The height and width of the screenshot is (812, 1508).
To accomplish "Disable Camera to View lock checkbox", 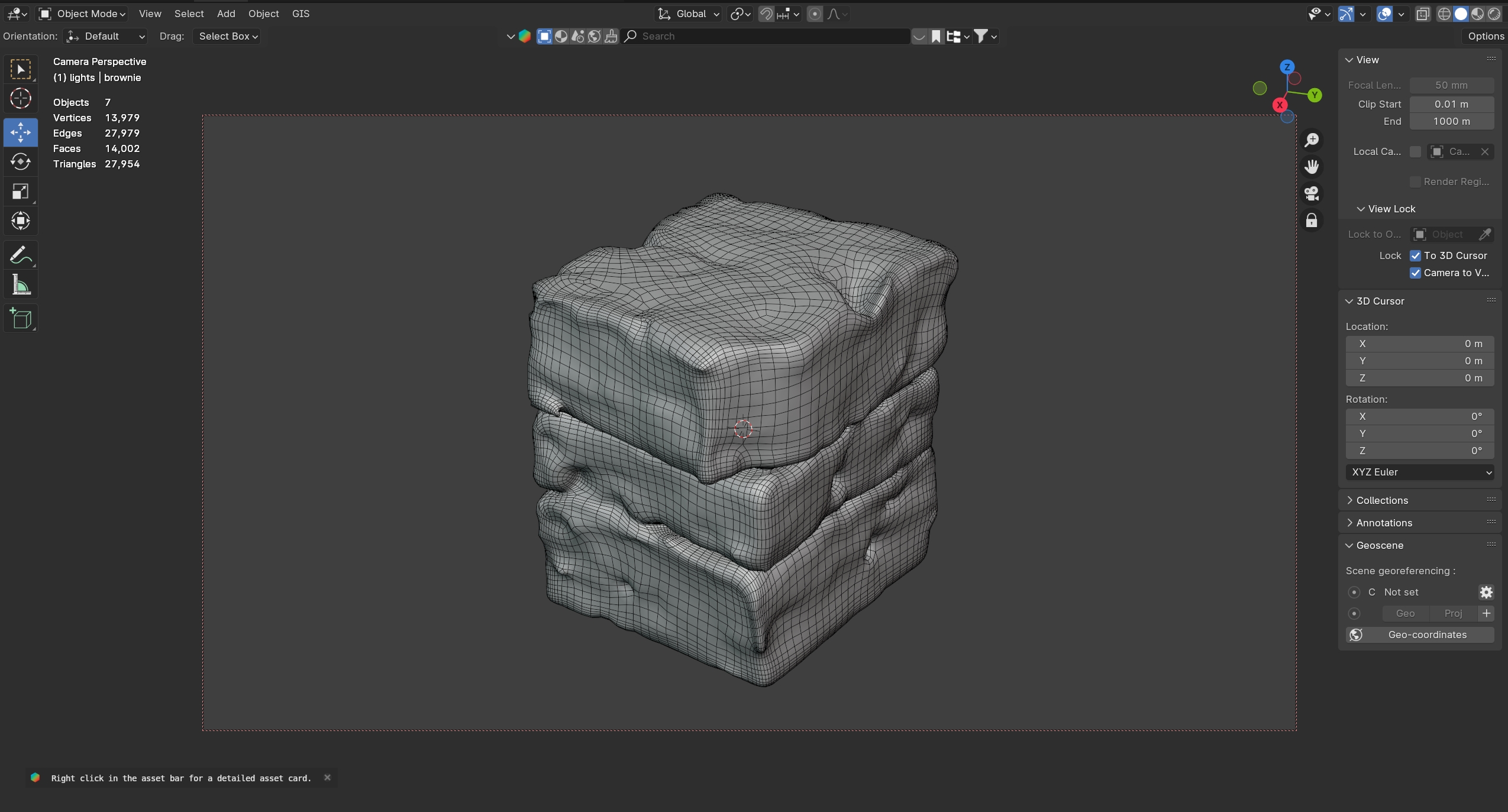I will pos(1415,273).
